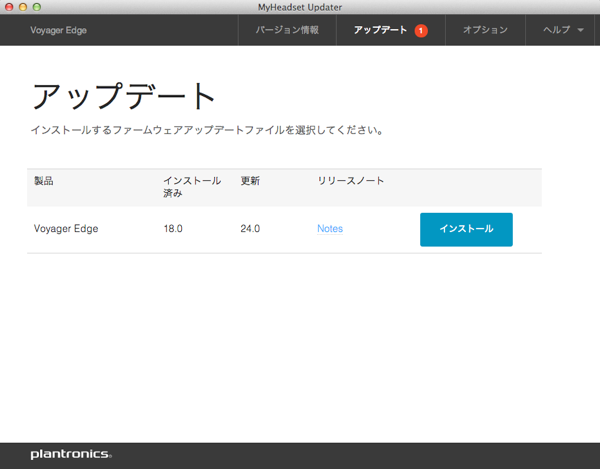This screenshot has height=469, width=600.
Task: Click the MyHeadset Updater window title
Action: tap(300, 7)
